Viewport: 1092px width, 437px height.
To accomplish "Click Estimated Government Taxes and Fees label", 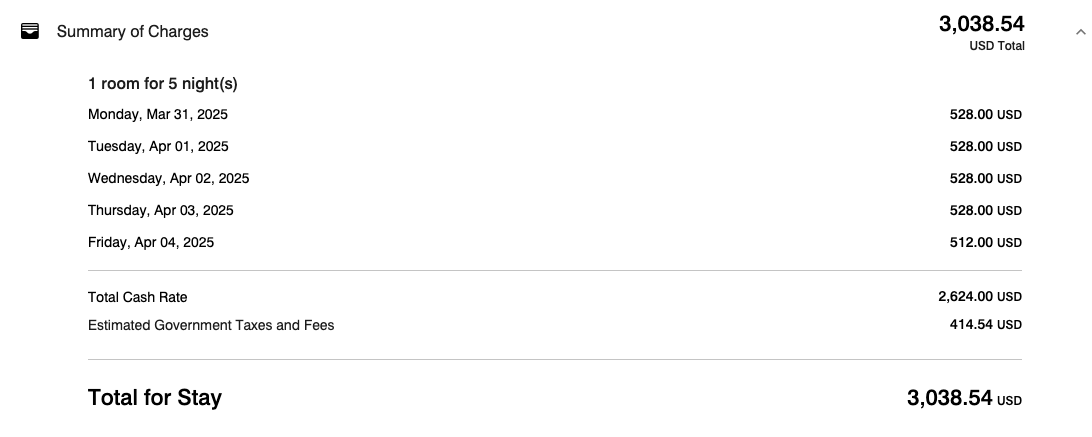I will (211, 325).
